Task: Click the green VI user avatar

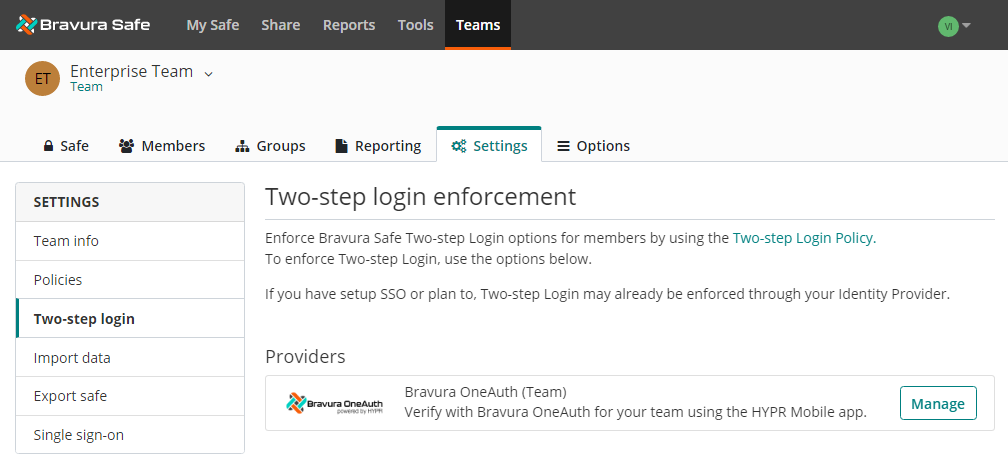Action: (948, 26)
